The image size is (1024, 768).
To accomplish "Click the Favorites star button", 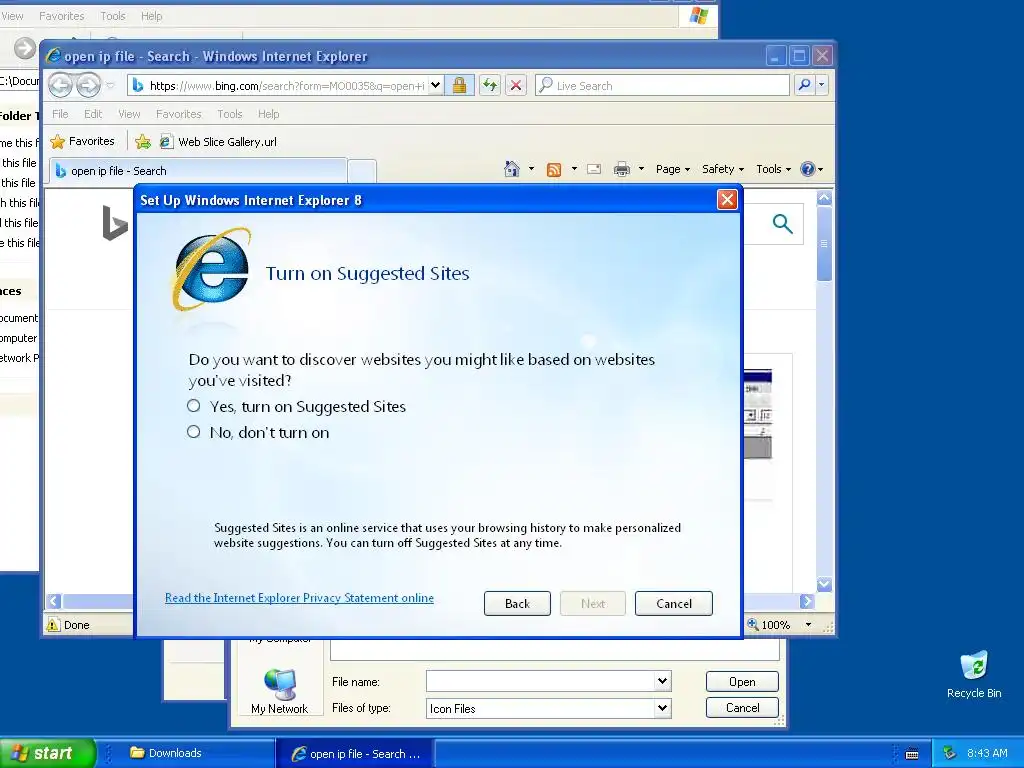I will pos(83,141).
